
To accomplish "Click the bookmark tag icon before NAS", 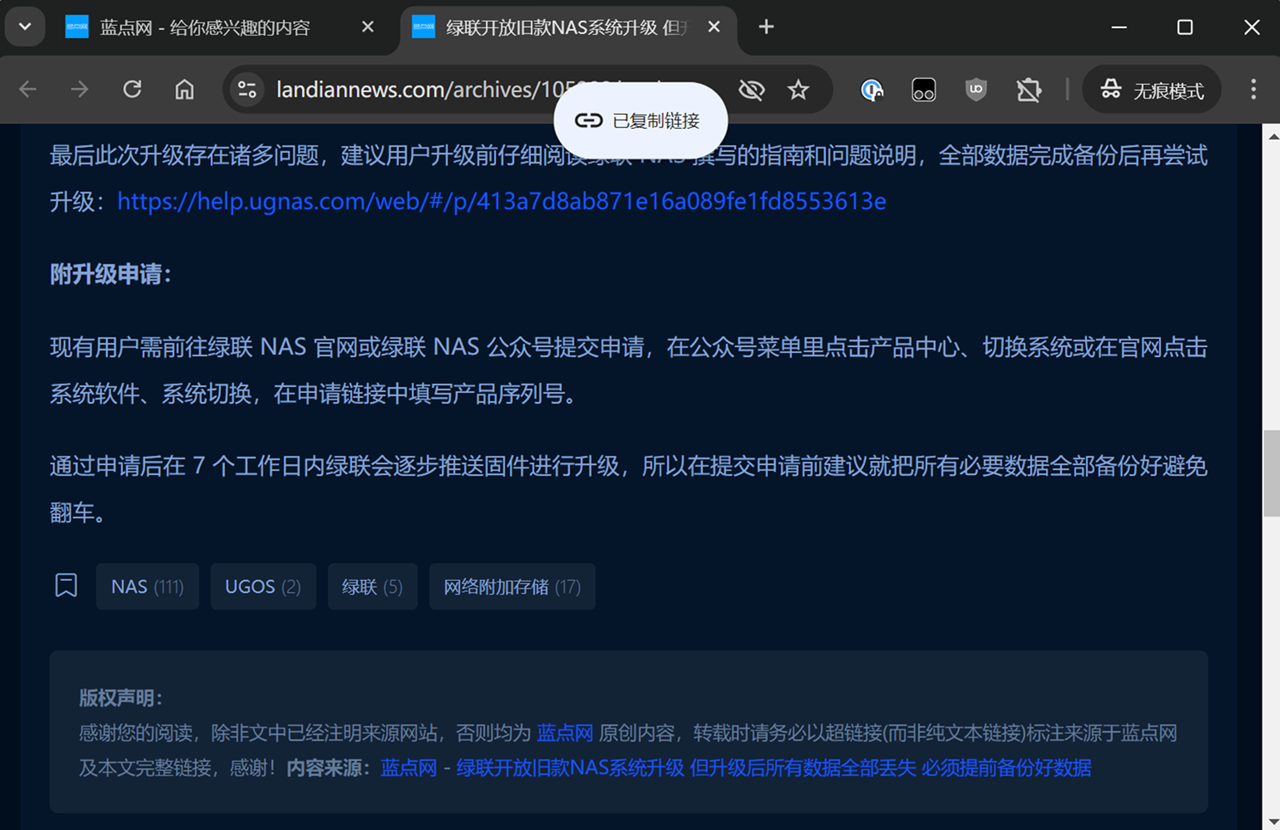I will coord(66,586).
